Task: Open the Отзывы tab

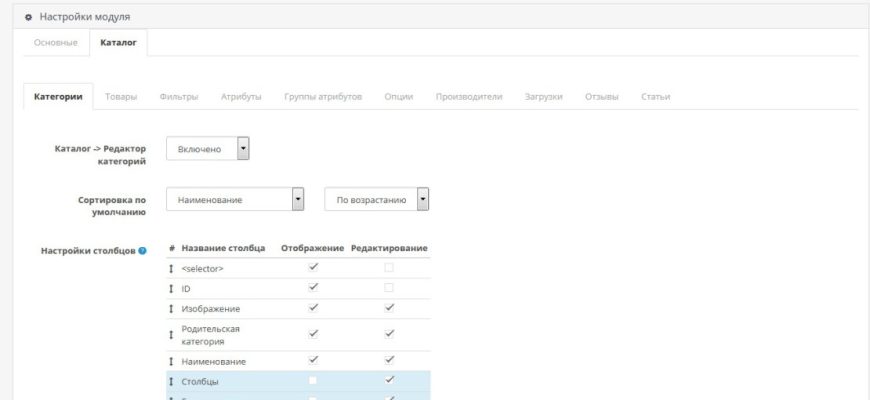Action: coord(601,96)
